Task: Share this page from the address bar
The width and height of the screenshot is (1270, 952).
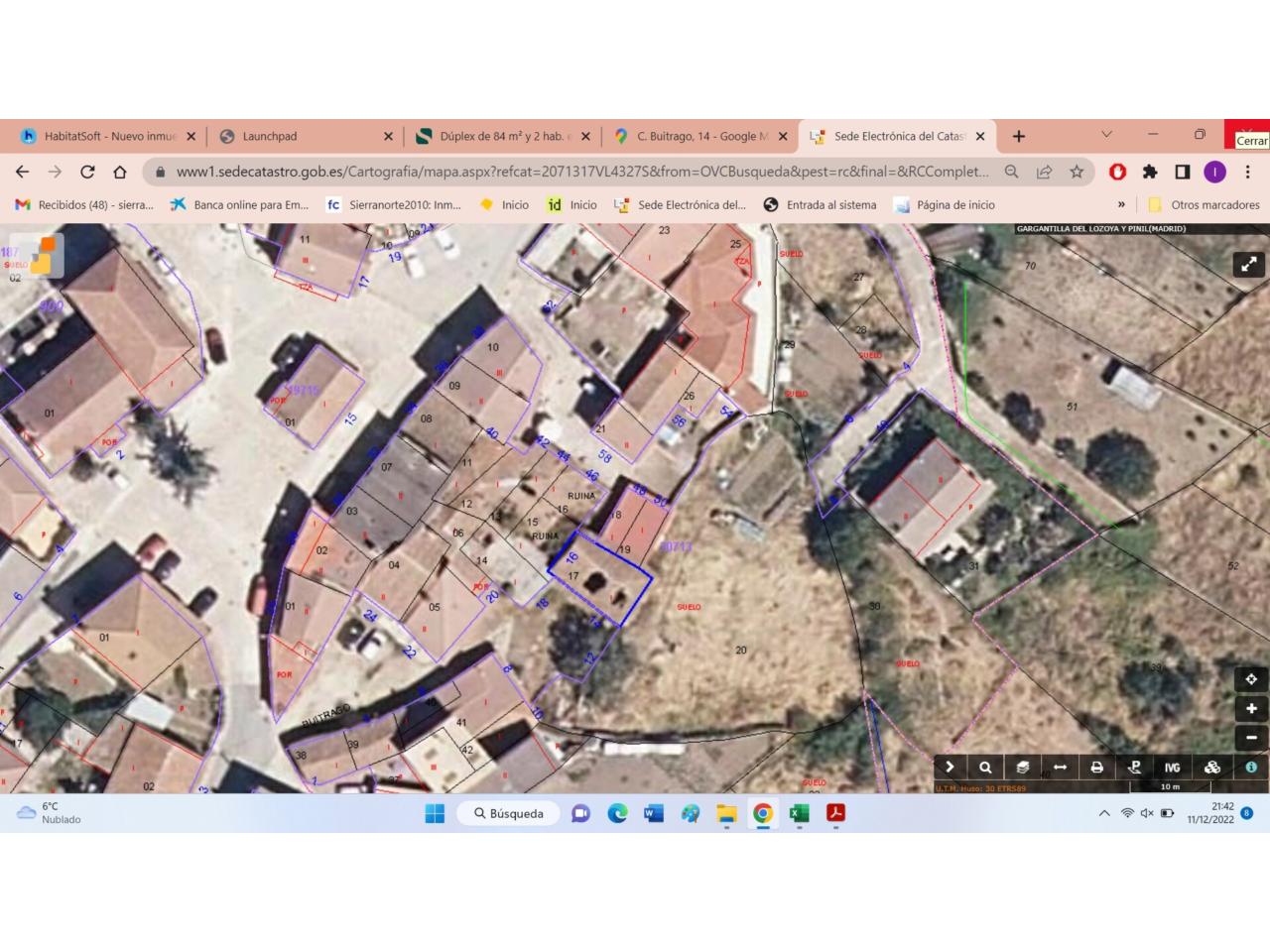Action: click(x=1044, y=172)
